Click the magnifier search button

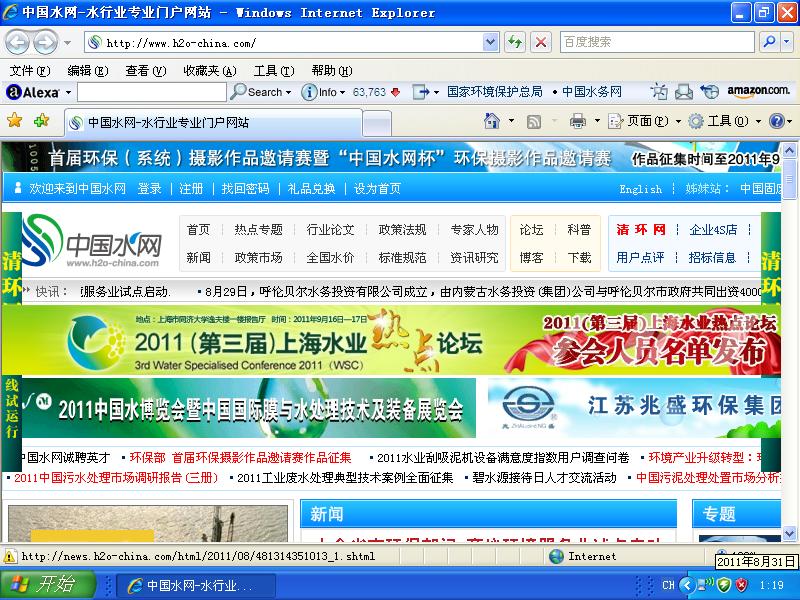click(x=769, y=42)
